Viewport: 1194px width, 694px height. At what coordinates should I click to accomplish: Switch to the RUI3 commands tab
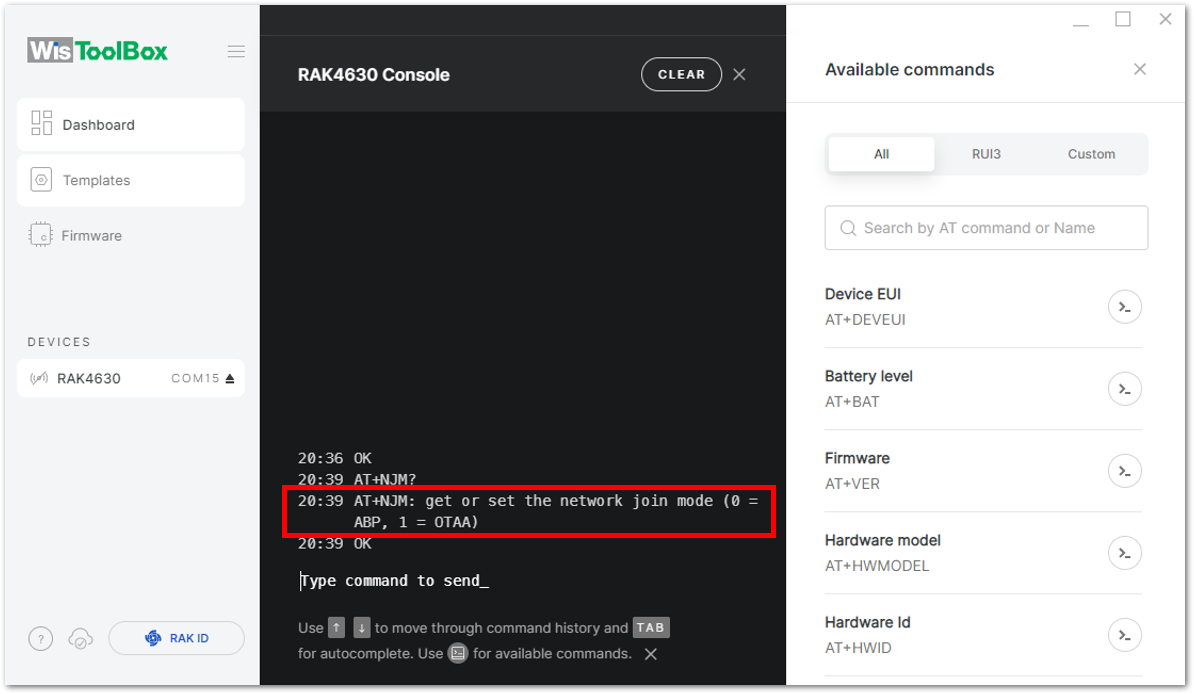(x=986, y=154)
